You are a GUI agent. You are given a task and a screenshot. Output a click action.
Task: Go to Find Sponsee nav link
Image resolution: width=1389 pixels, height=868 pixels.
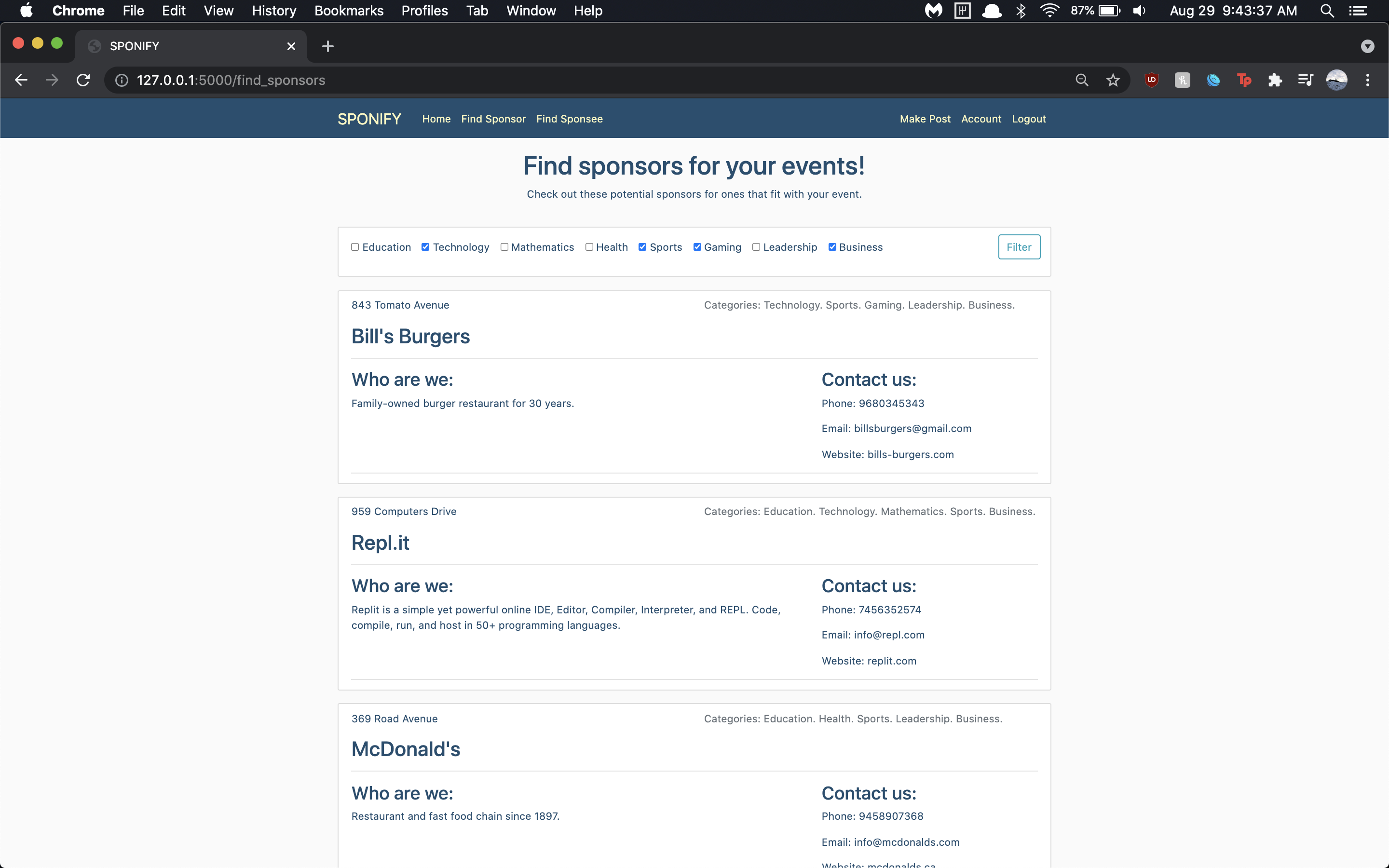click(x=569, y=119)
